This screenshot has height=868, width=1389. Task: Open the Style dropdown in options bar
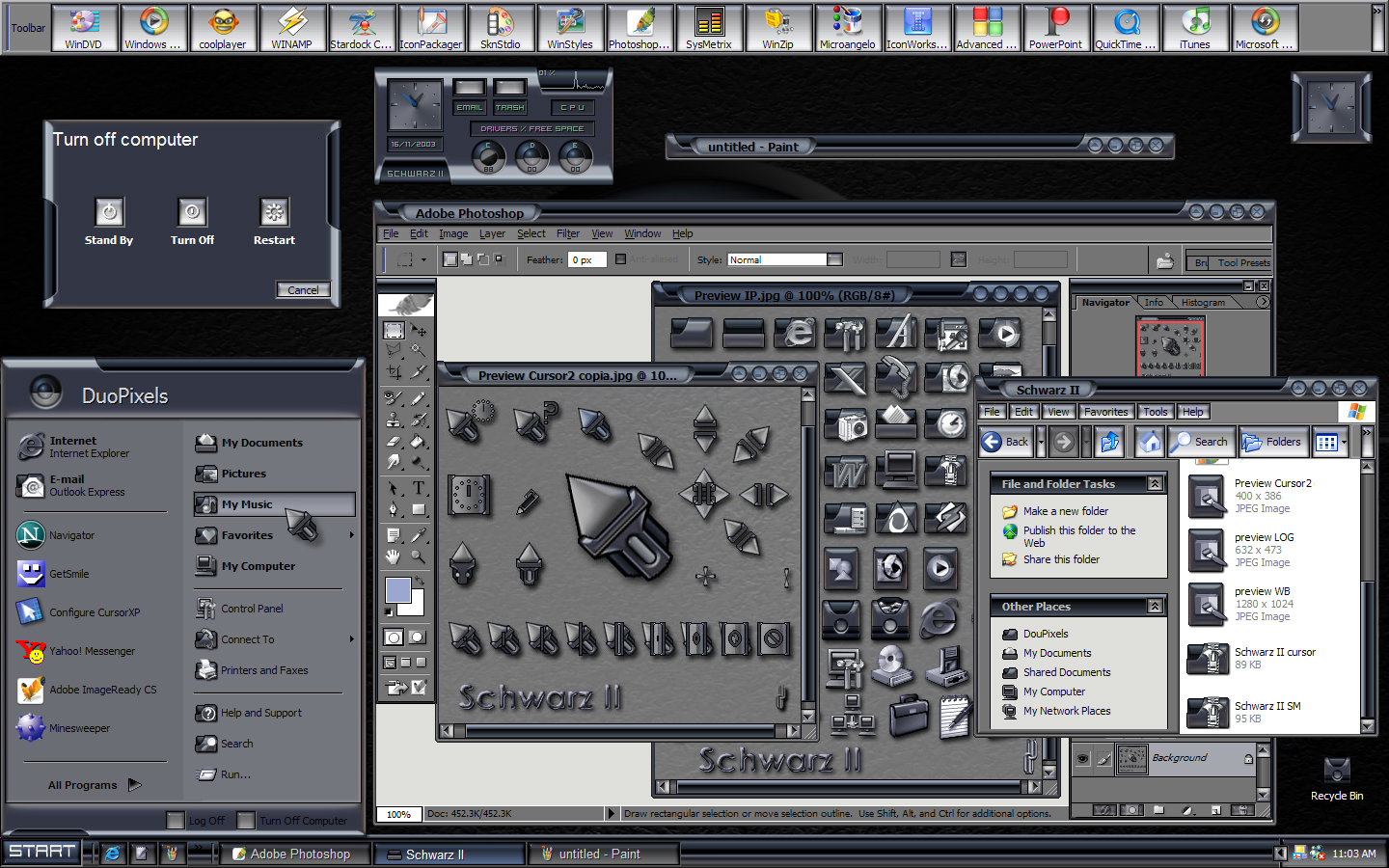(834, 259)
